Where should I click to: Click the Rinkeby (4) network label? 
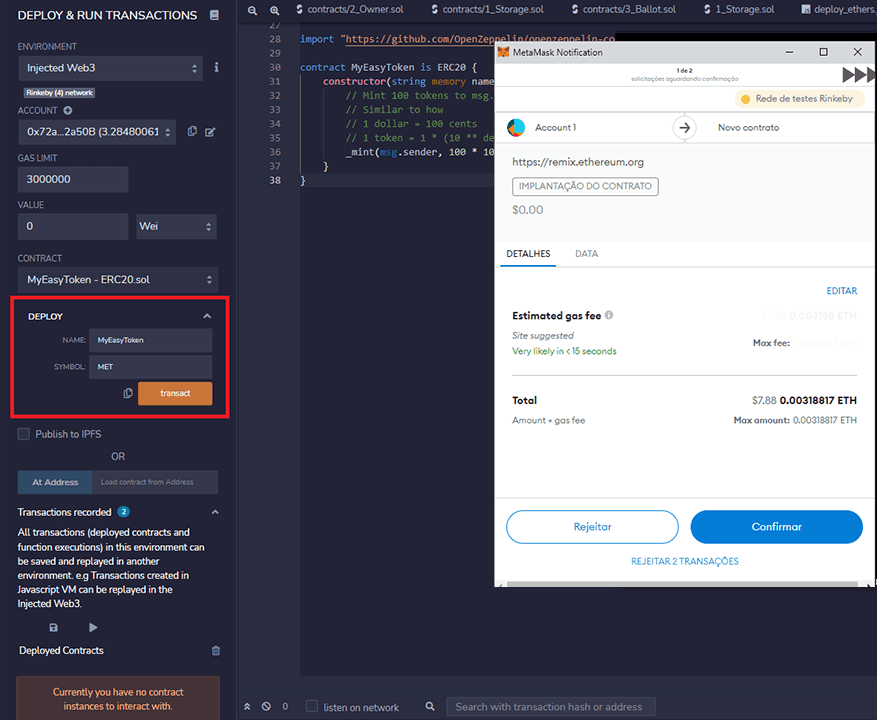(x=59, y=93)
